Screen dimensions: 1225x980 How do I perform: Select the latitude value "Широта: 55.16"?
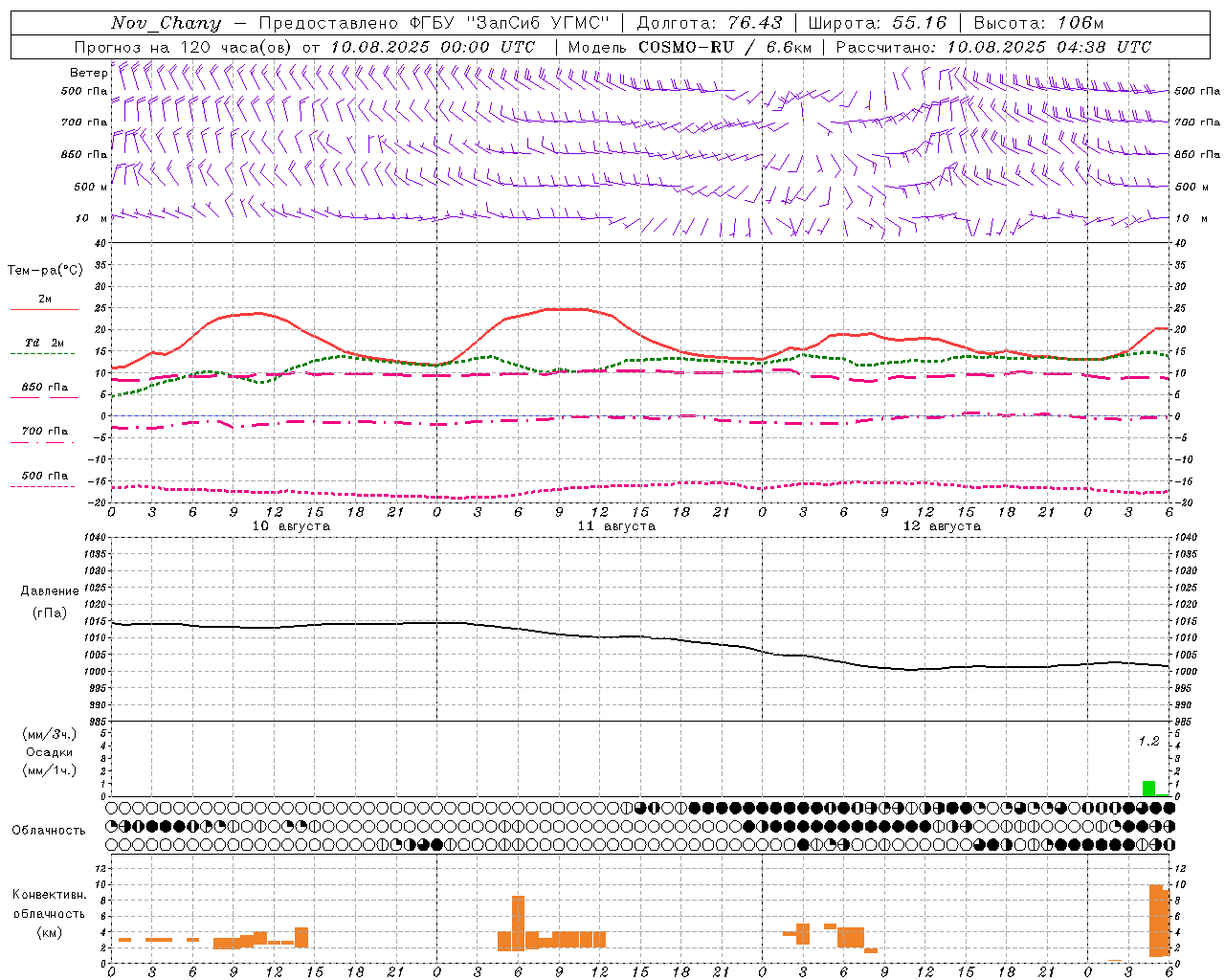(878, 23)
